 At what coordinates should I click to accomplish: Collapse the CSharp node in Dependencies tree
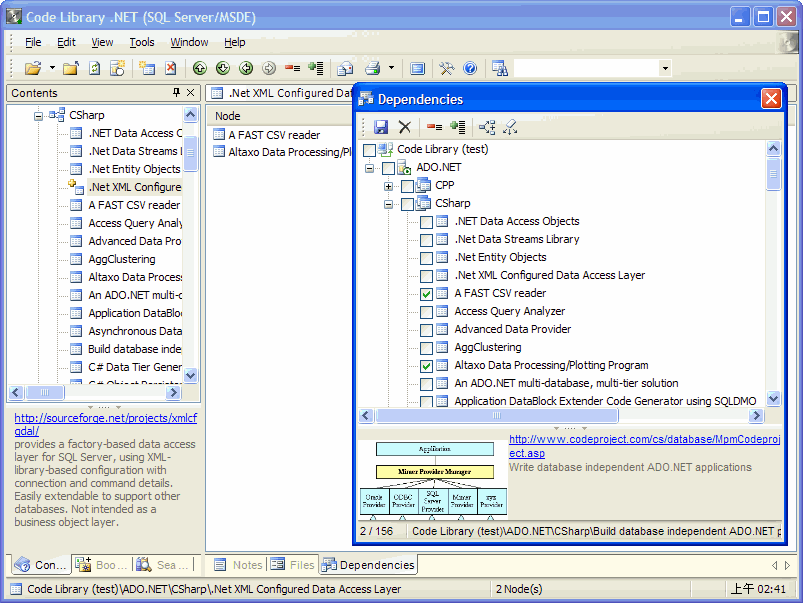click(388, 204)
